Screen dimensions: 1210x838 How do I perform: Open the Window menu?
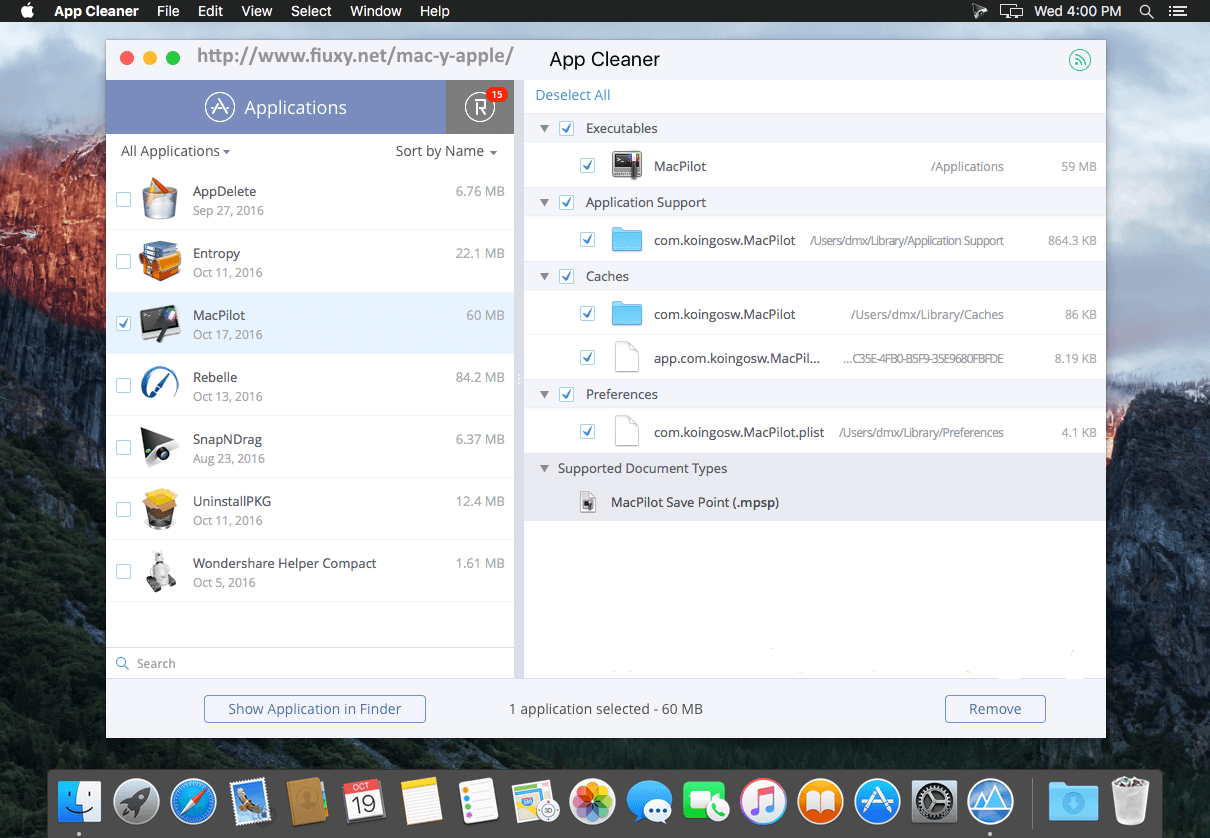coord(376,11)
